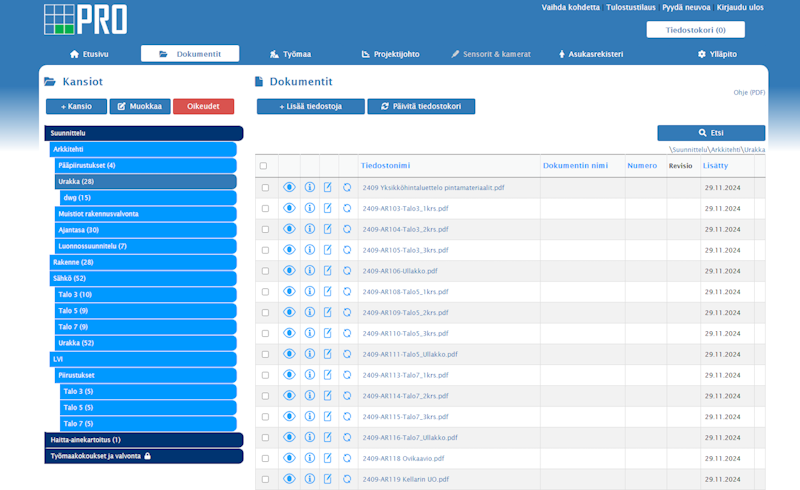Click refresh icon for 2409-AR108-Talo5_1krs.pdf
The width and height of the screenshot is (800, 490).
[347, 291]
